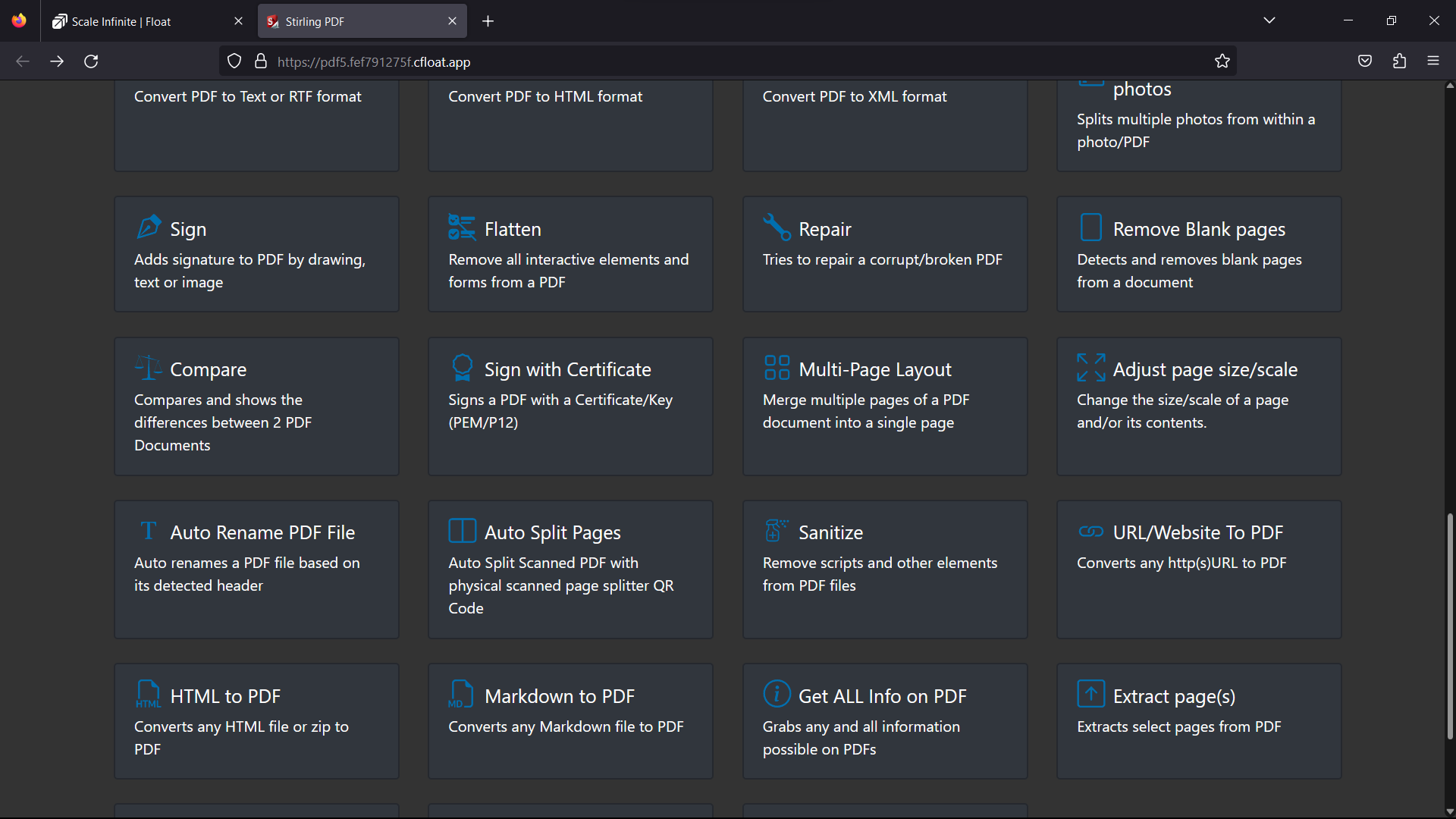Click the URL/Website To PDF link icon
The width and height of the screenshot is (1456, 819).
pos(1090,531)
